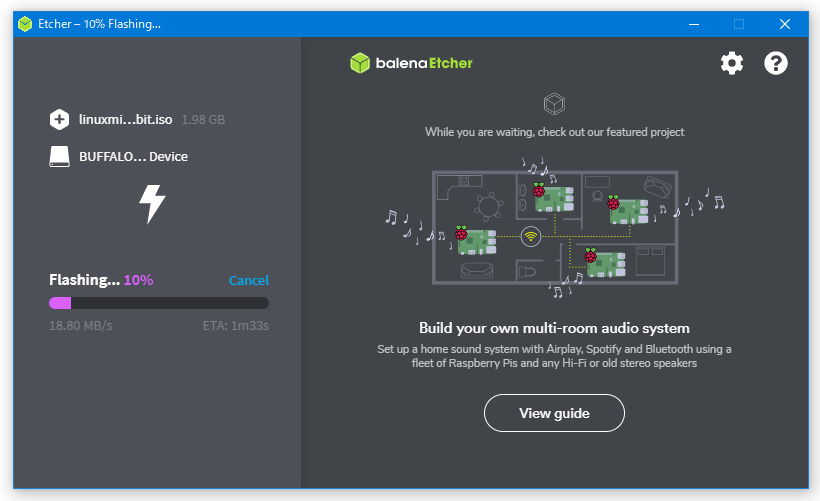Click the 18.80 MB/s speed value
820x501 pixels.
click(81, 326)
